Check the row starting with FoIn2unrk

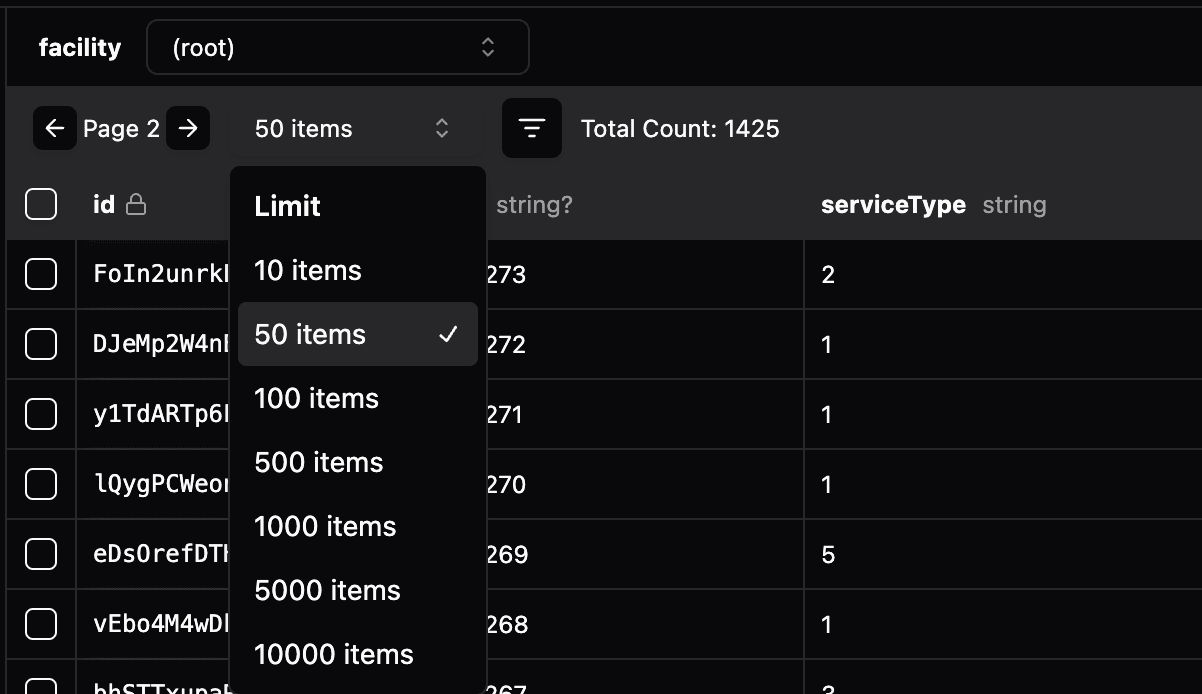41,274
